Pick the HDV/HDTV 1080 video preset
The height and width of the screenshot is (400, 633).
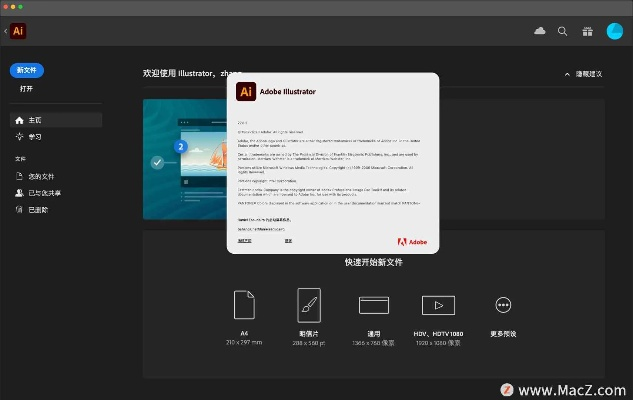(438, 305)
